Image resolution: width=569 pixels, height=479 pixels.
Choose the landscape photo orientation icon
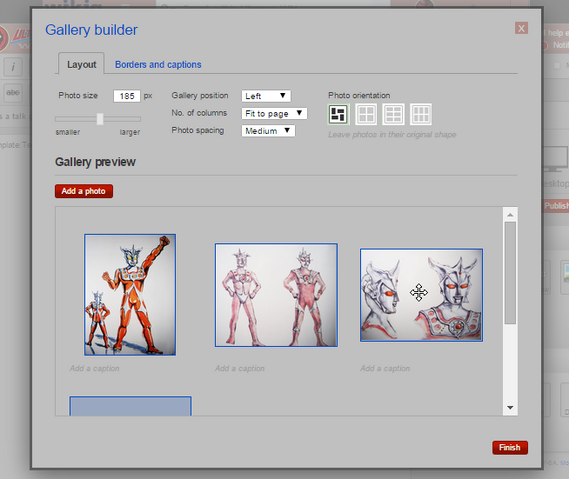(x=393, y=114)
